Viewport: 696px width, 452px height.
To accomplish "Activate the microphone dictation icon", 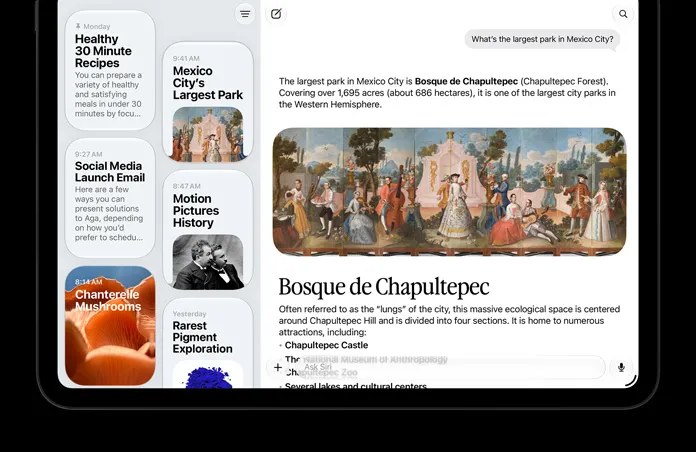I will [x=621, y=367].
